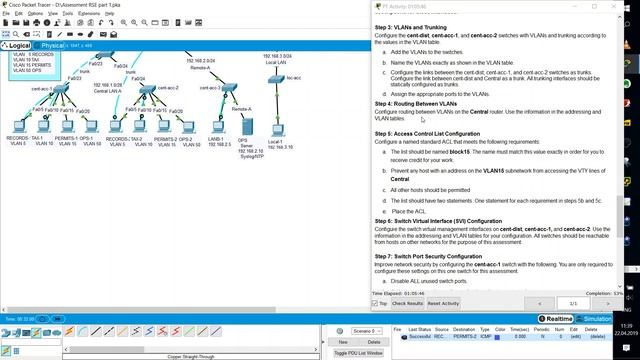Click the workspace horizontal scrollbar

[x=141, y=309]
